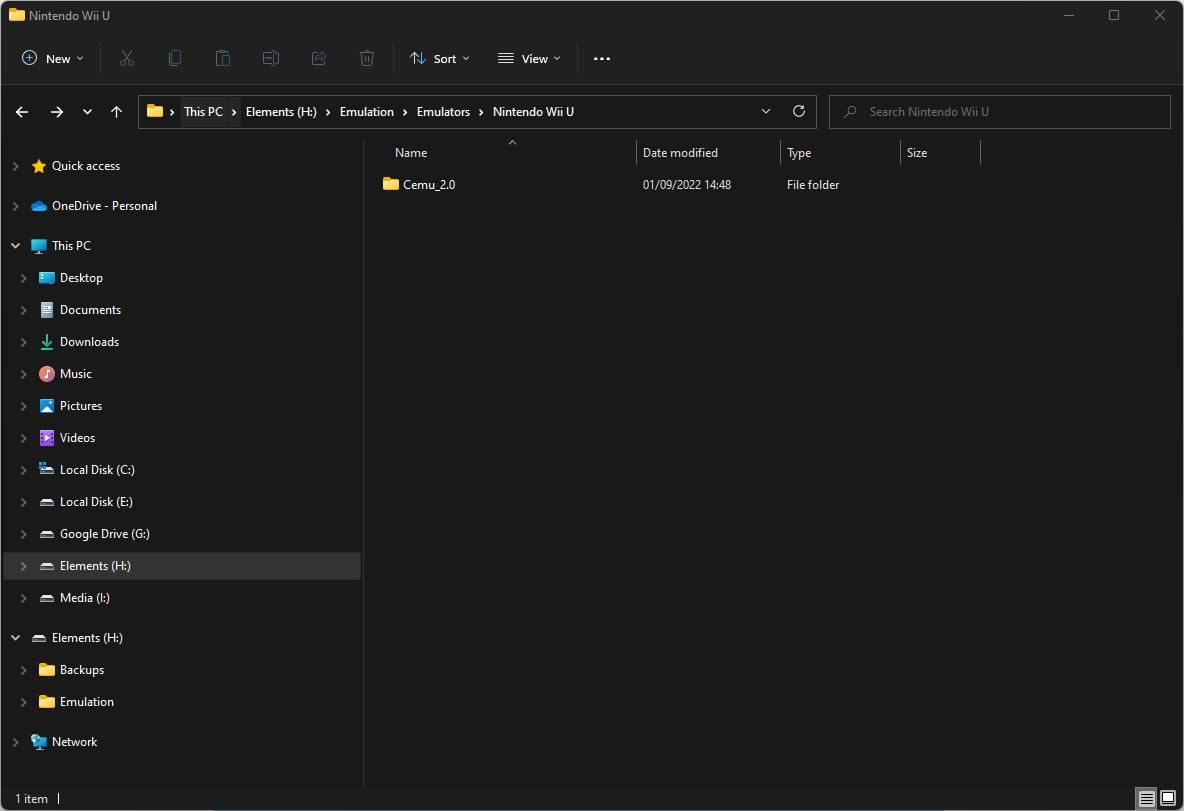Click the Copy icon in toolbar

[x=175, y=59]
